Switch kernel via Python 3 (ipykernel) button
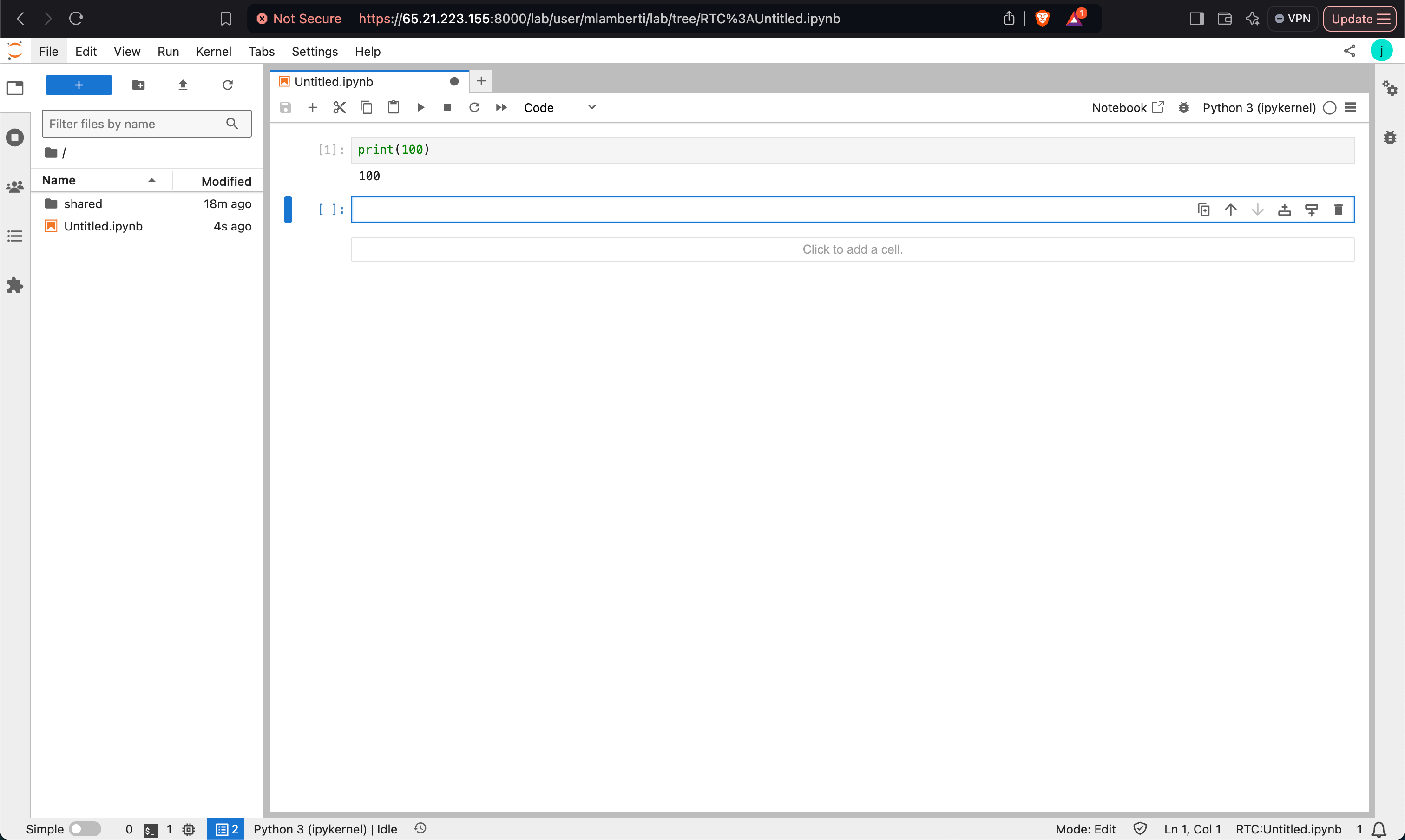The width and height of the screenshot is (1405, 840). (1259, 107)
